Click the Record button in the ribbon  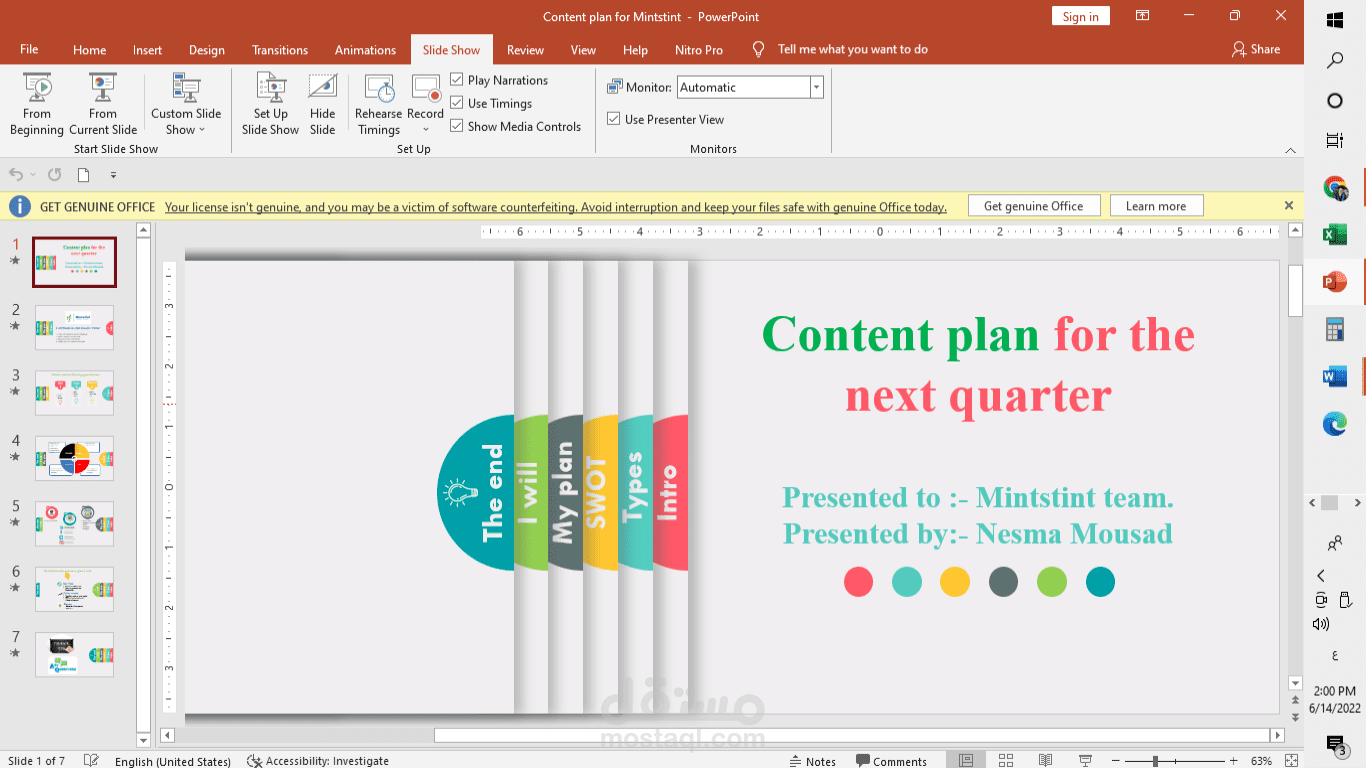point(425,96)
